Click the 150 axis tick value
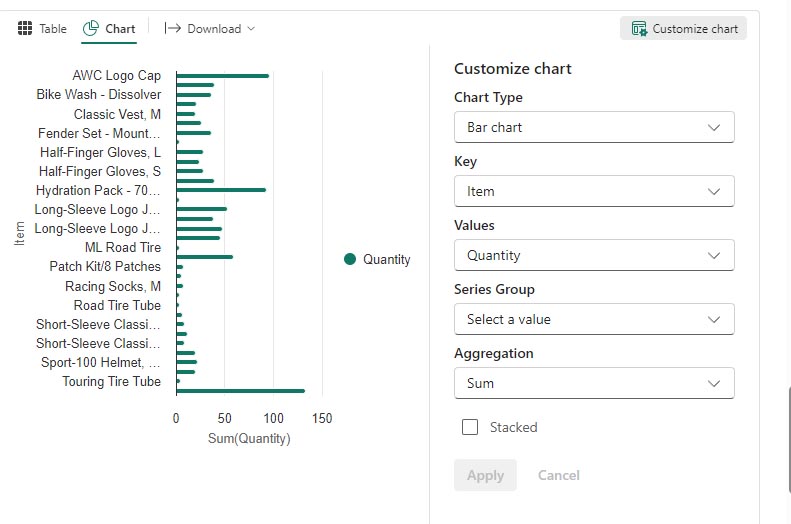791x524 pixels. coord(322,418)
